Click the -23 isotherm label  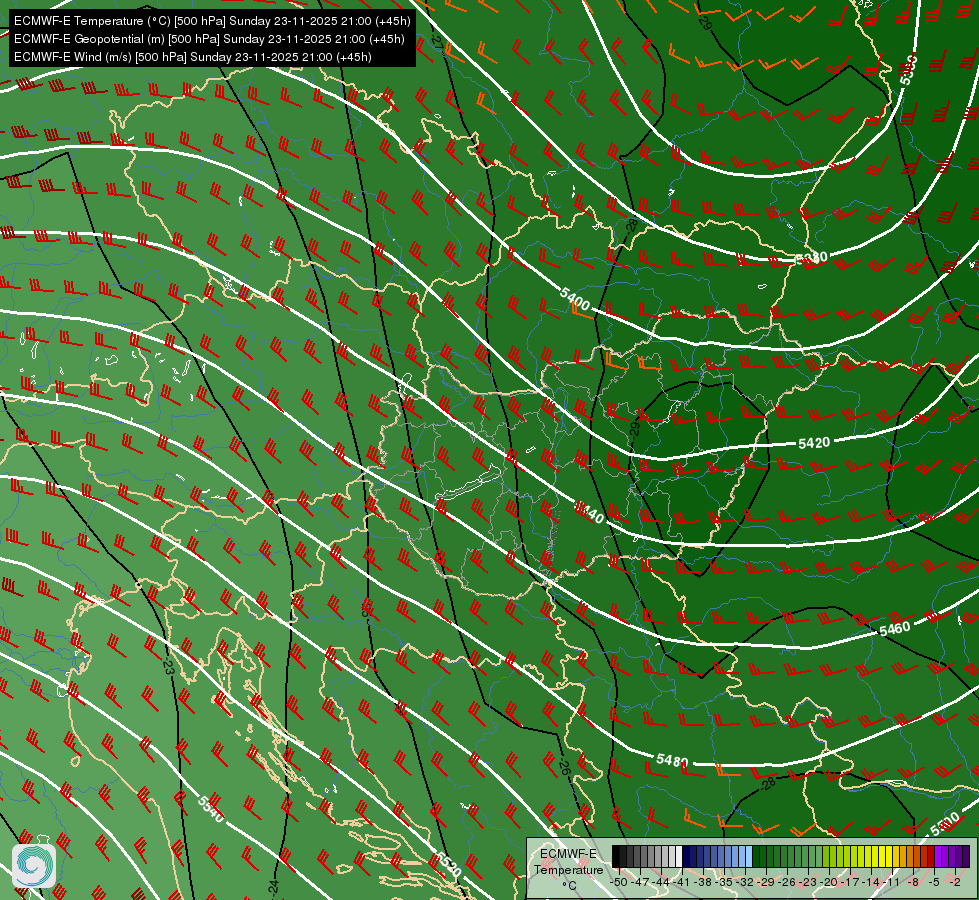point(168,663)
